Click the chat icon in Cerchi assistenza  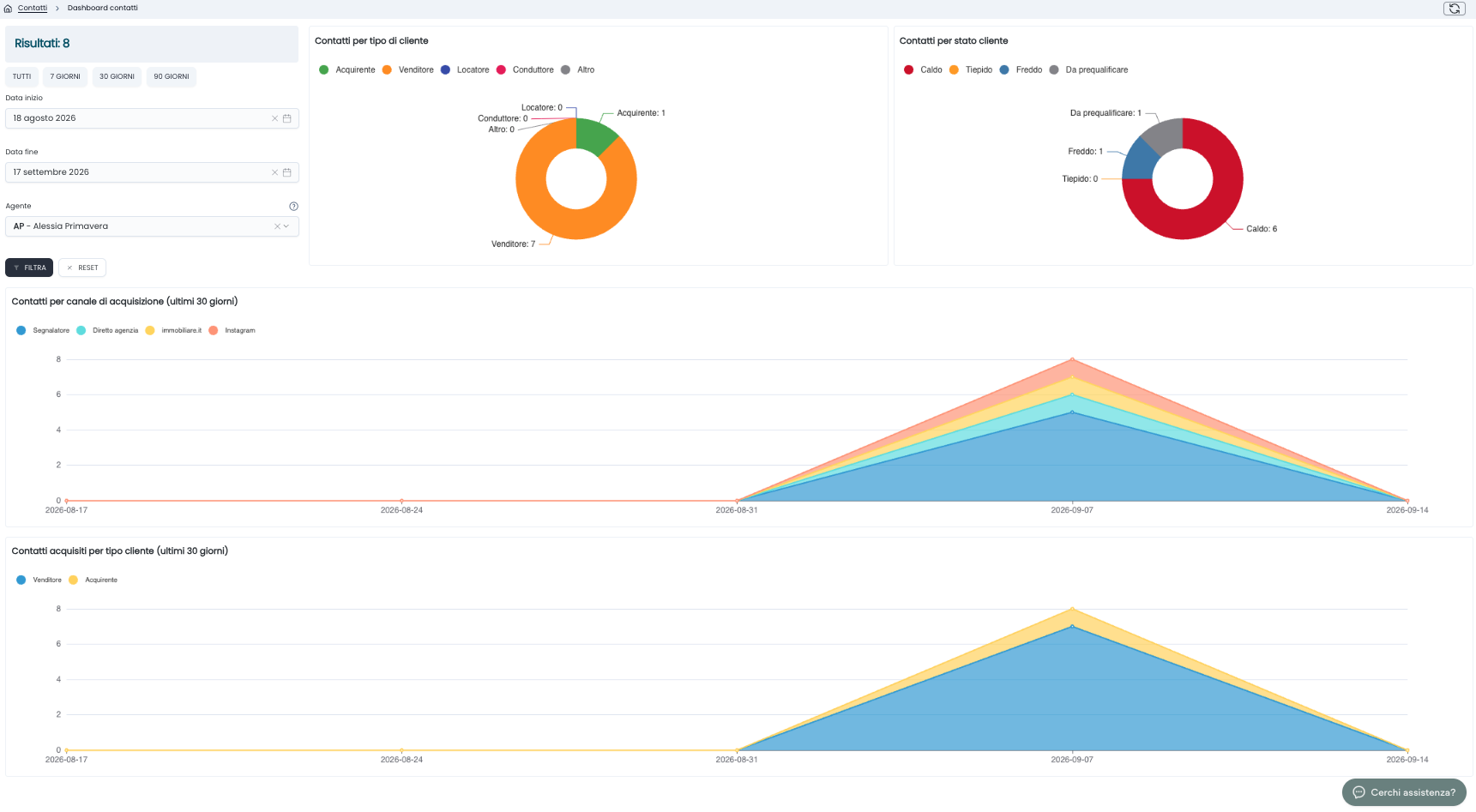click(x=1359, y=792)
